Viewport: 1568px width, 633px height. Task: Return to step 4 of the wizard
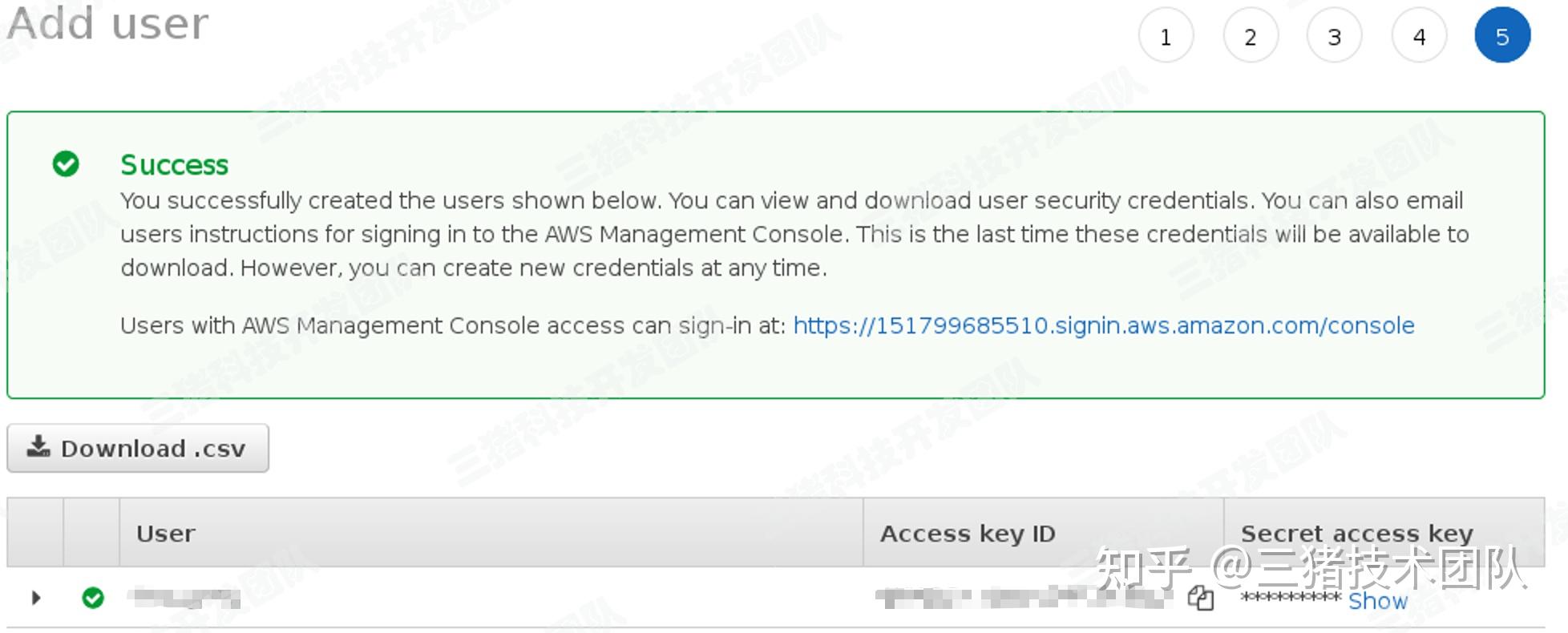(x=1419, y=36)
